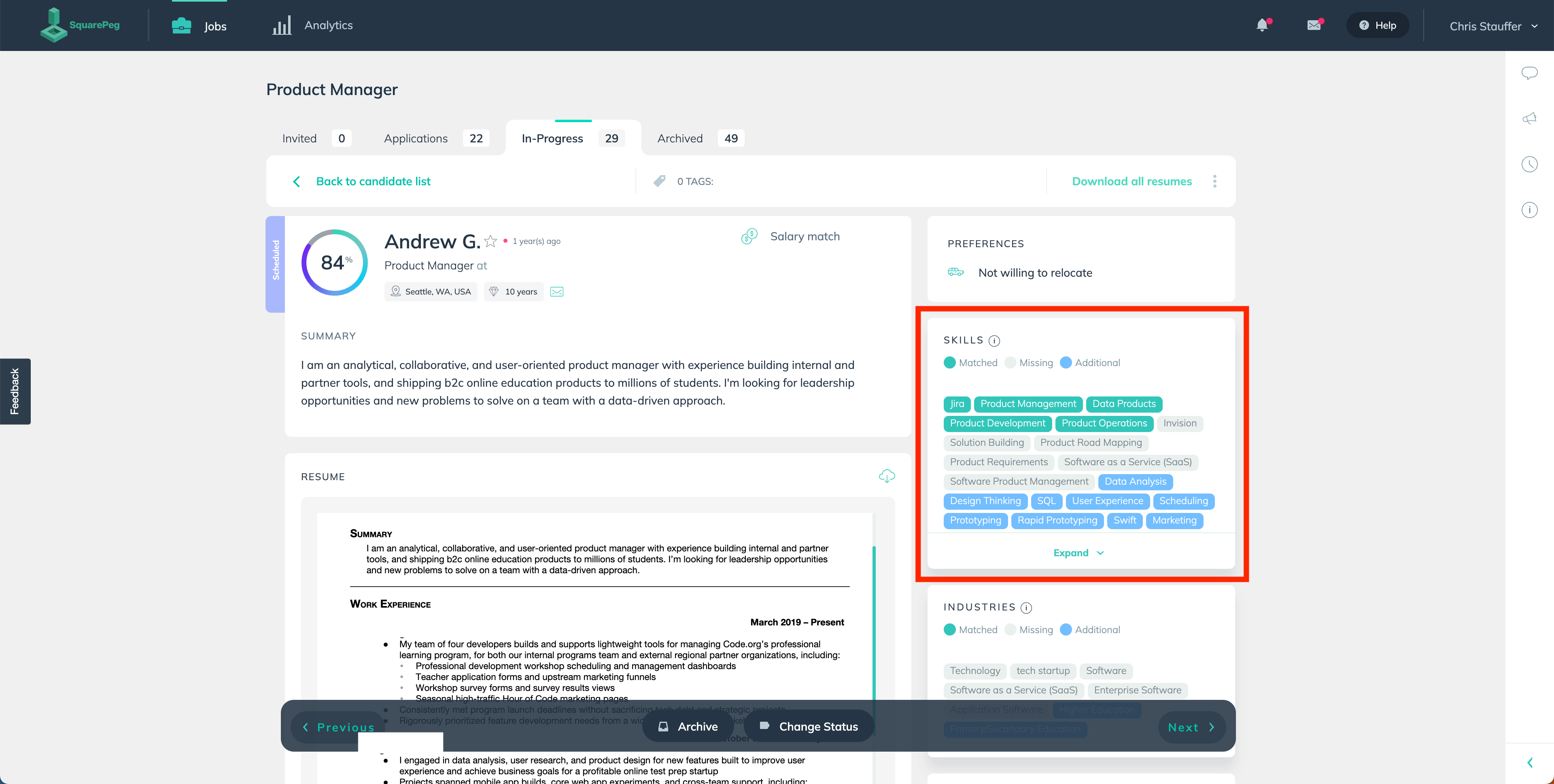Switch to the Invited tab
The height and width of the screenshot is (784, 1554).
pos(317,138)
